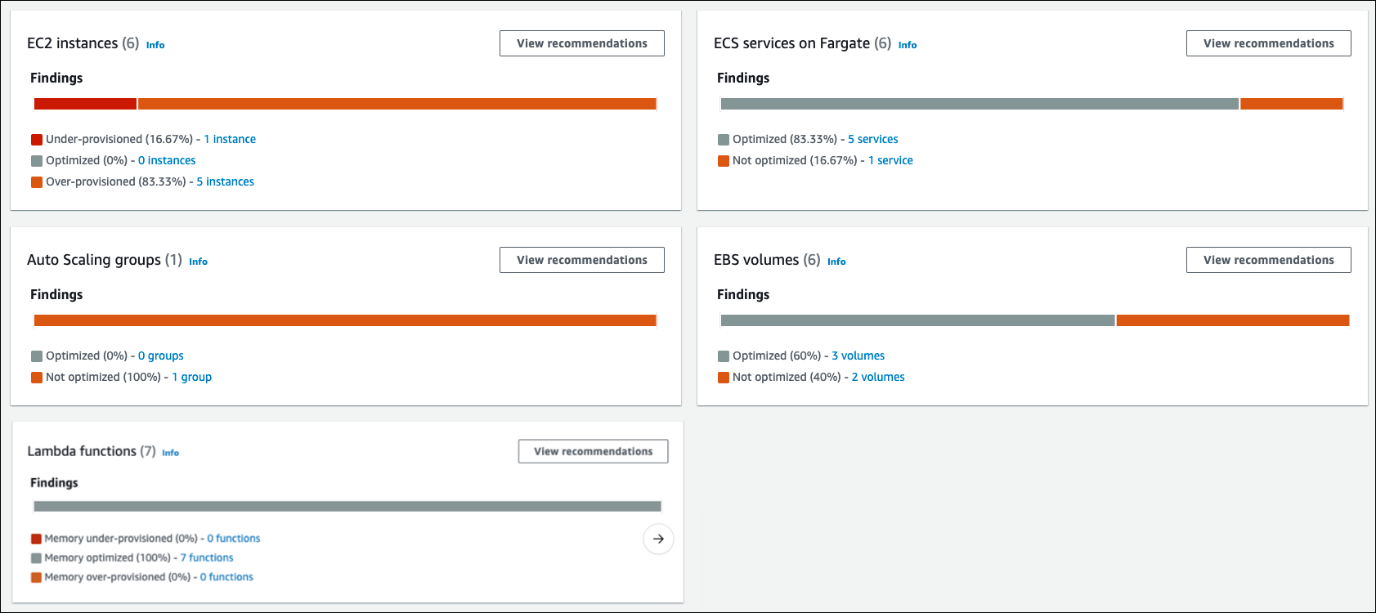Open the not optimized '1 group' link
Viewport: 1376px width, 613px height.
[x=192, y=378]
